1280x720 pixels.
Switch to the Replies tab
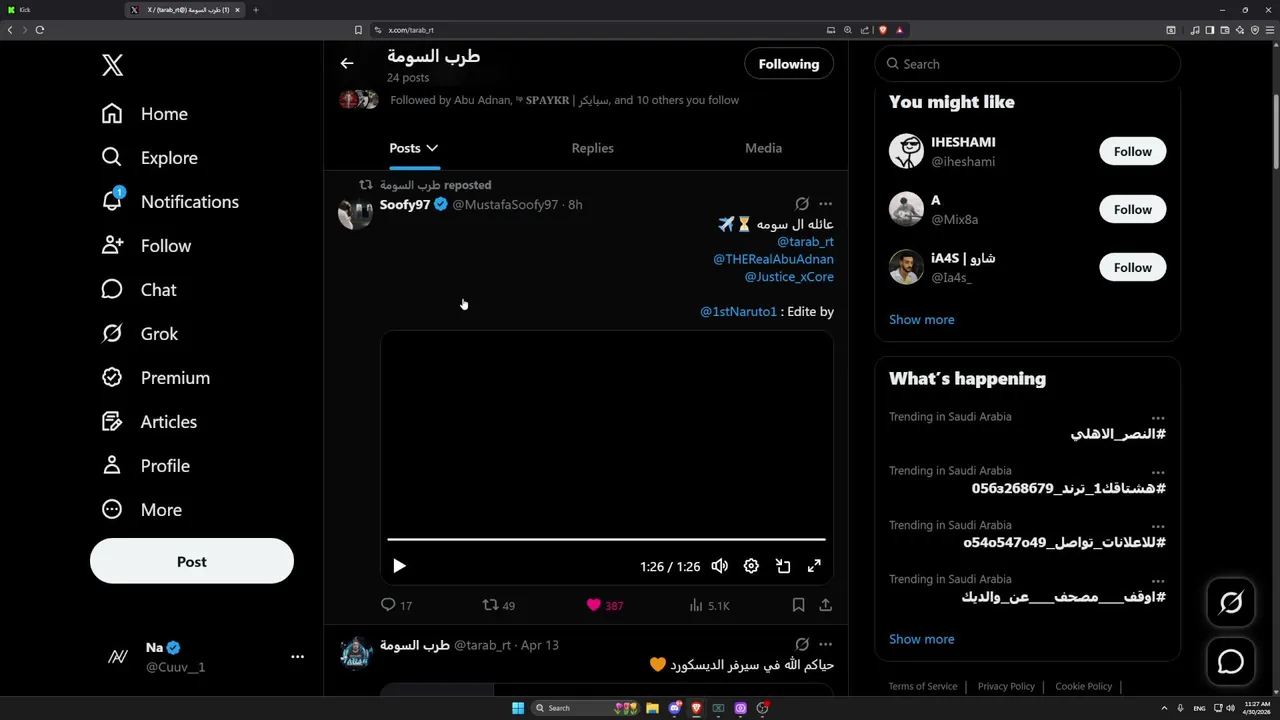click(x=593, y=148)
